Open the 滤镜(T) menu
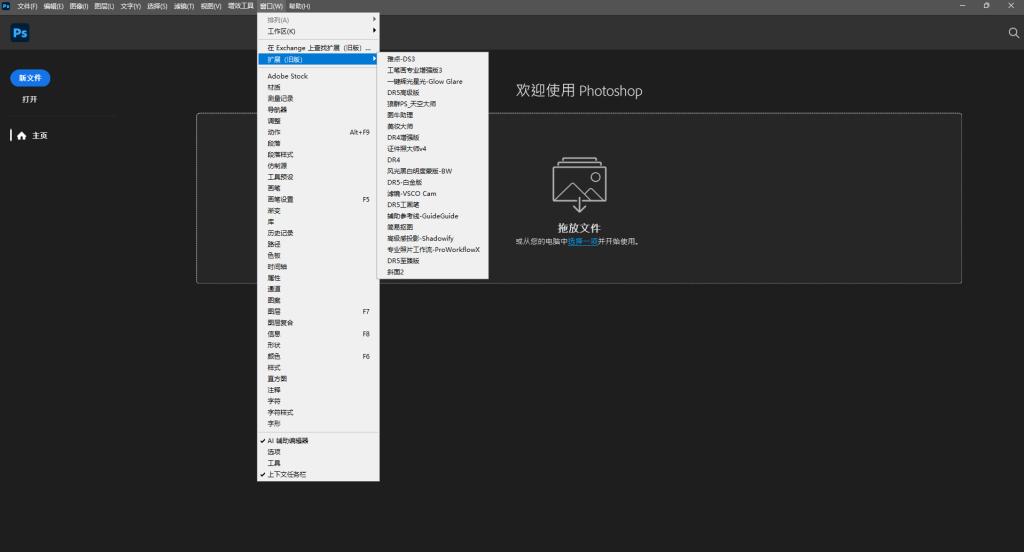This screenshot has width=1024, height=552. tap(184, 6)
